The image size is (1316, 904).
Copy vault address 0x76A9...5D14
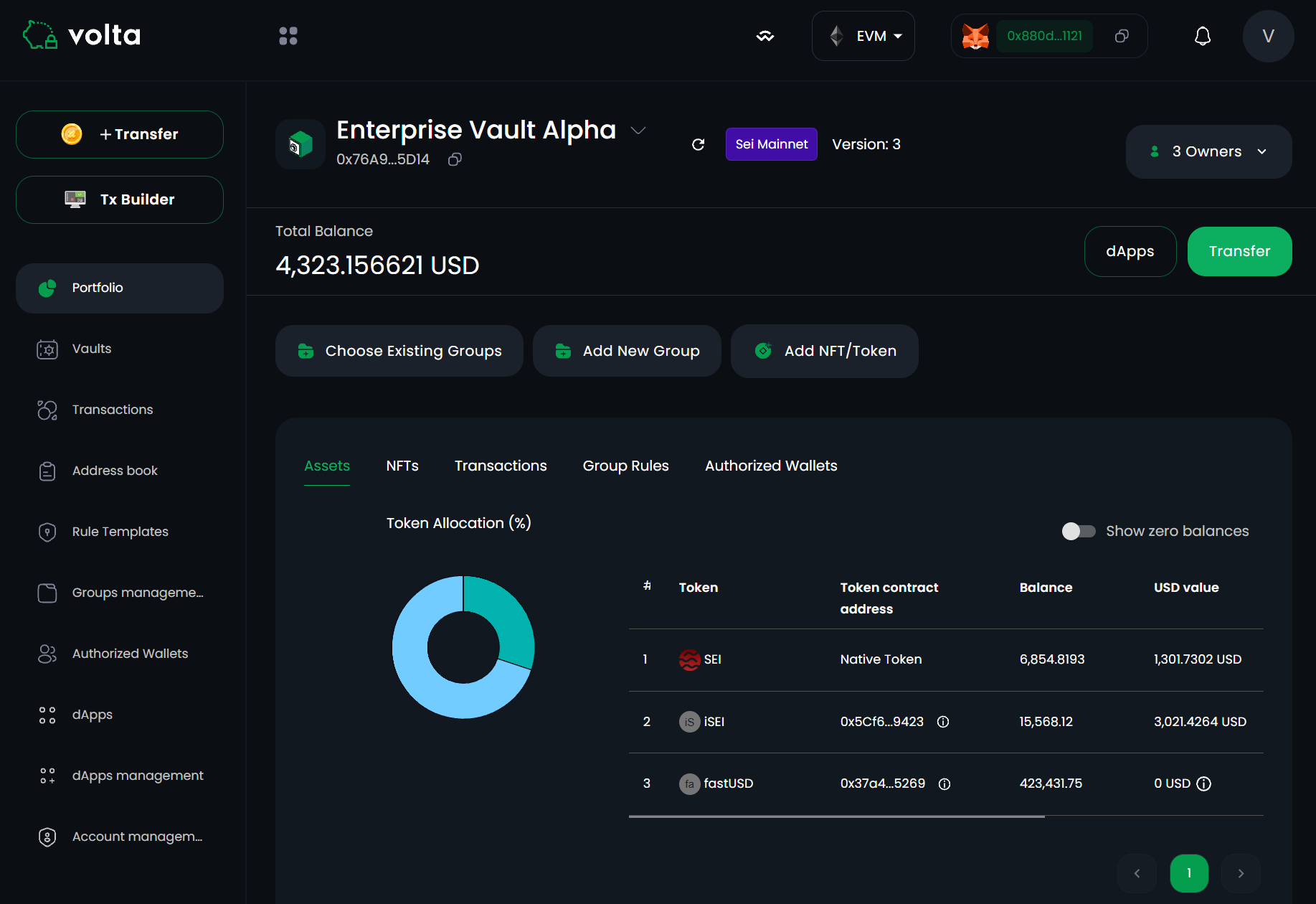(455, 159)
